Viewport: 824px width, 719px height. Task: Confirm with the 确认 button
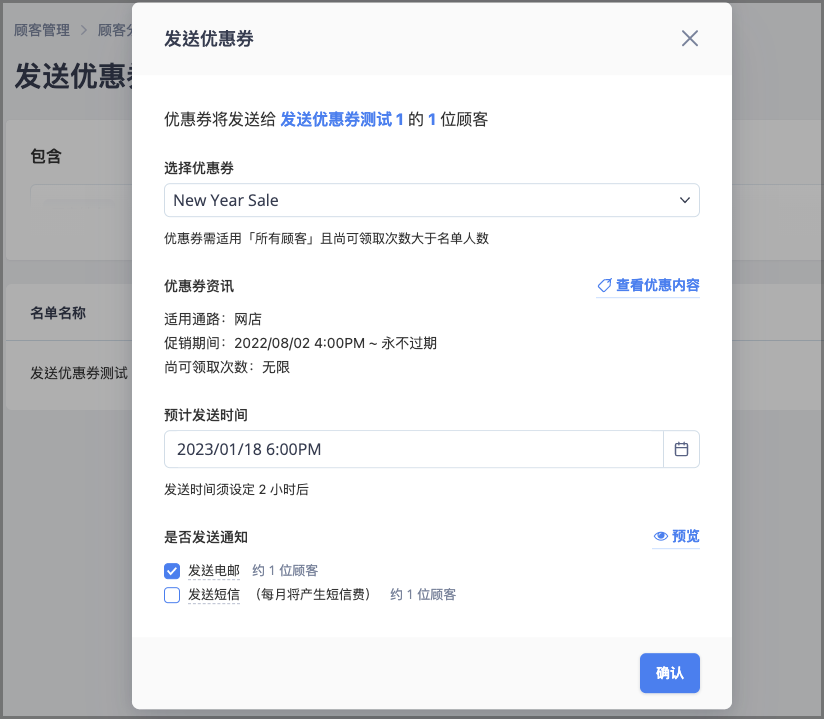click(x=670, y=673)
